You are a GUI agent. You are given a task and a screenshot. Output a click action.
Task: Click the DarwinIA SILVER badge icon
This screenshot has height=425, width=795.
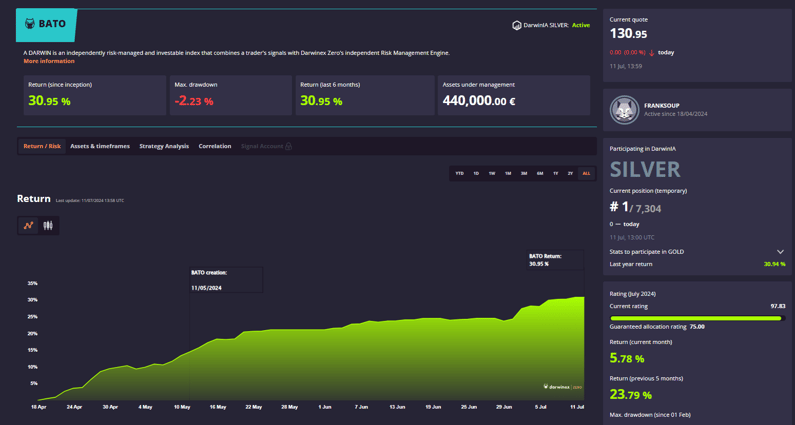point(516,25)
